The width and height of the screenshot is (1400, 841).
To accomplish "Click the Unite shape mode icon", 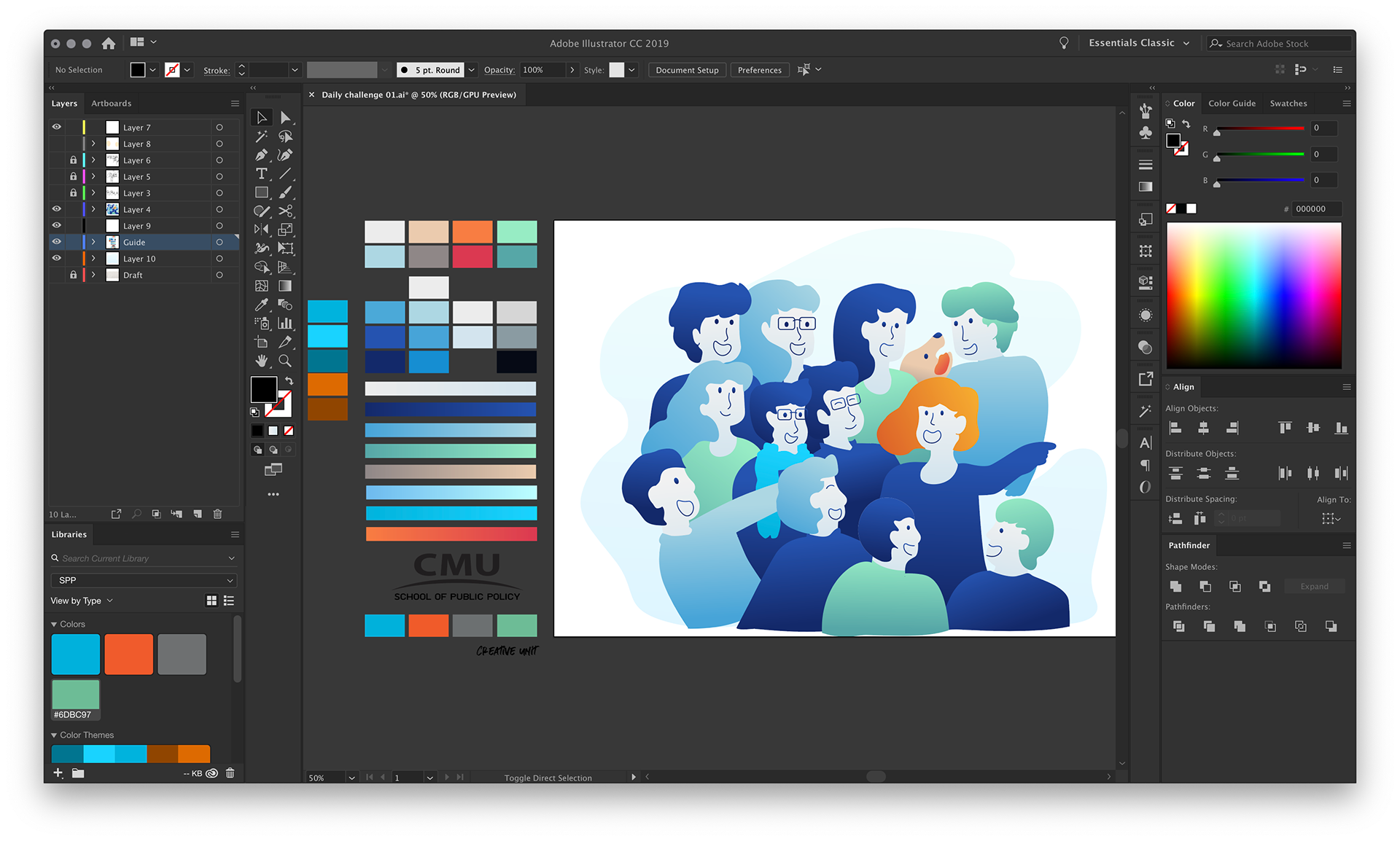I will pyautogui.click(x=1175, y=586).
